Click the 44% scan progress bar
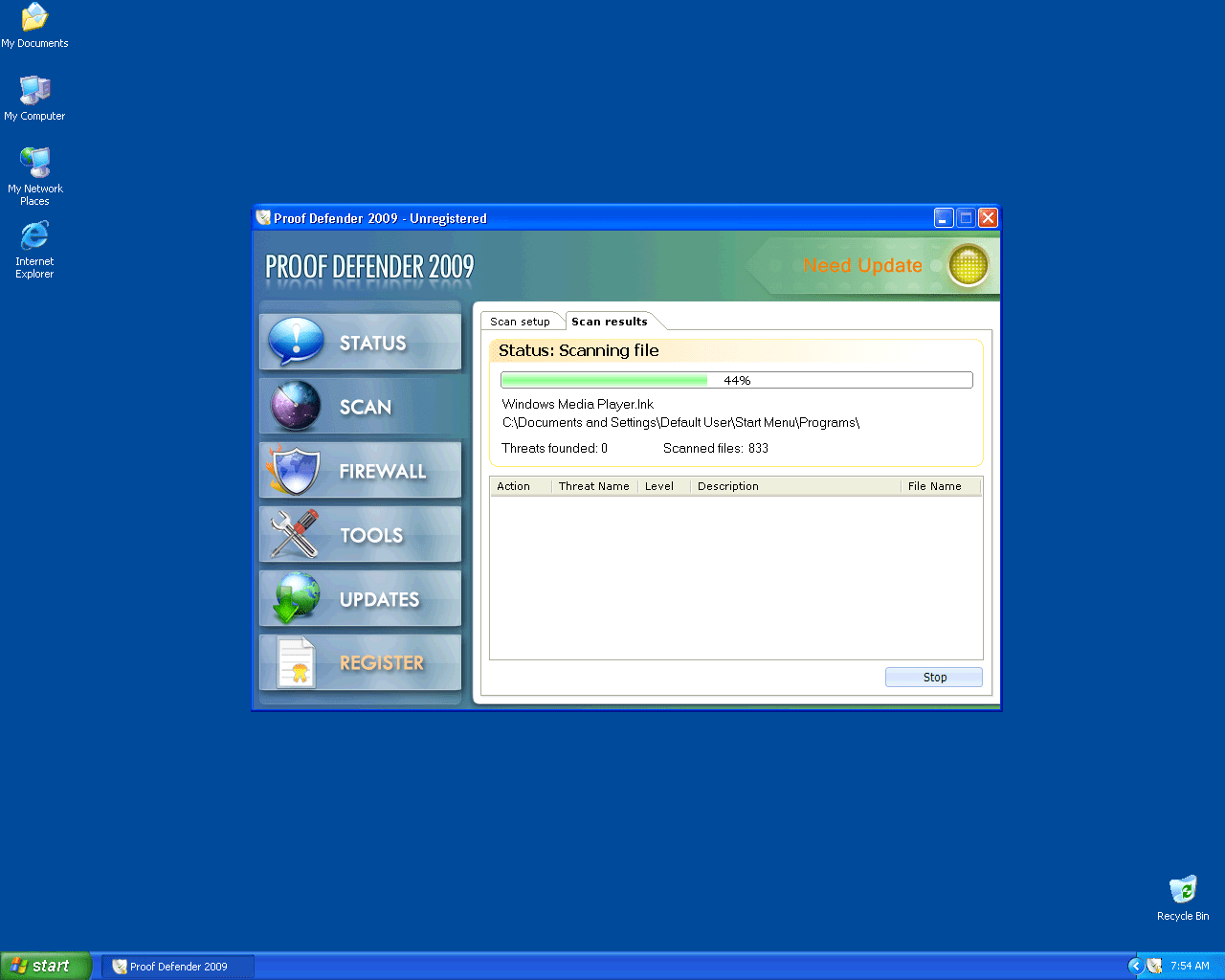Image resolution: width=1225 pixels, height=980 pixels. pos(736,380)
